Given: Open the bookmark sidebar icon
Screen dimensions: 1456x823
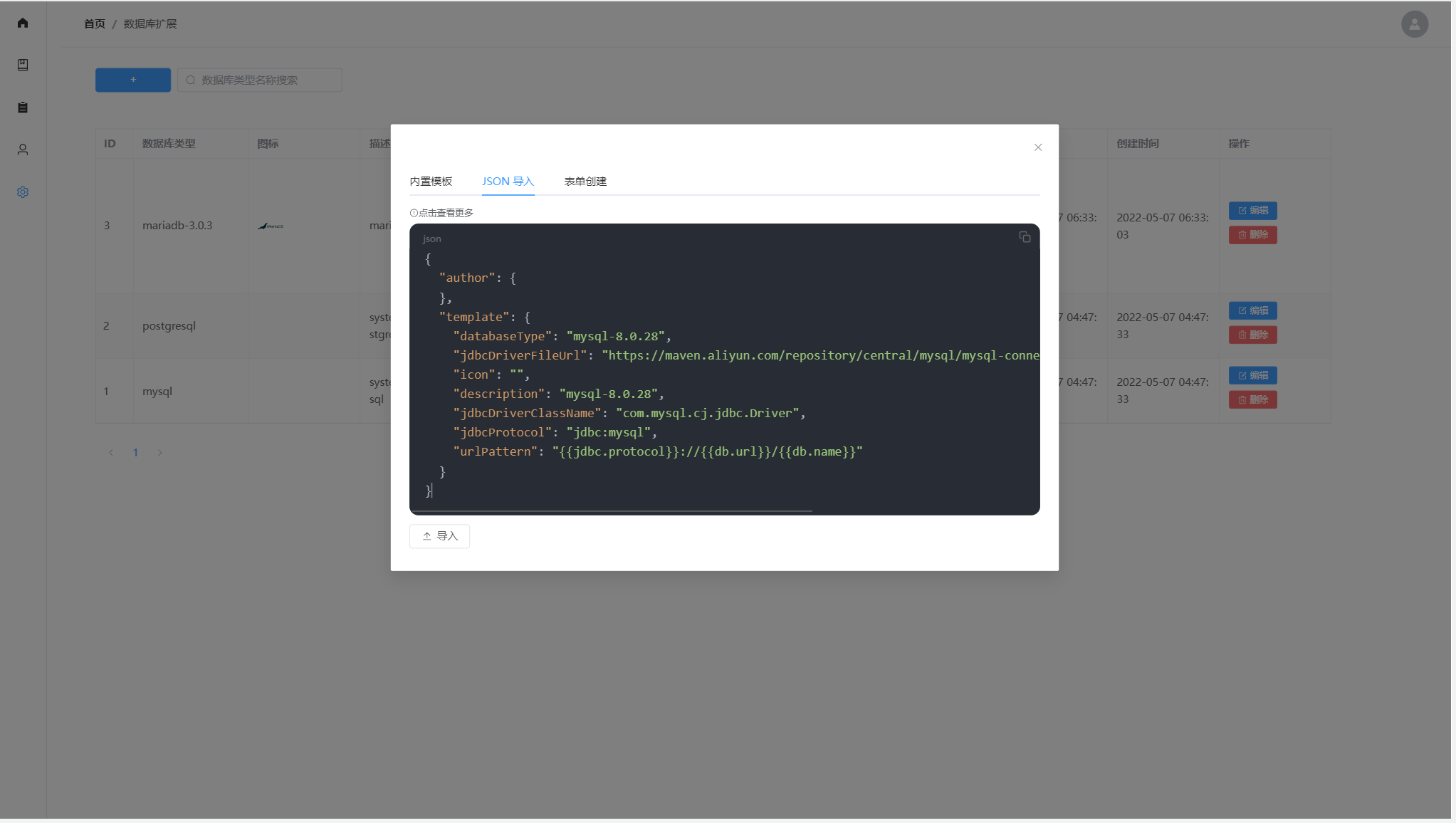Looking at the screenshot, I should click(x=23, y=65).
